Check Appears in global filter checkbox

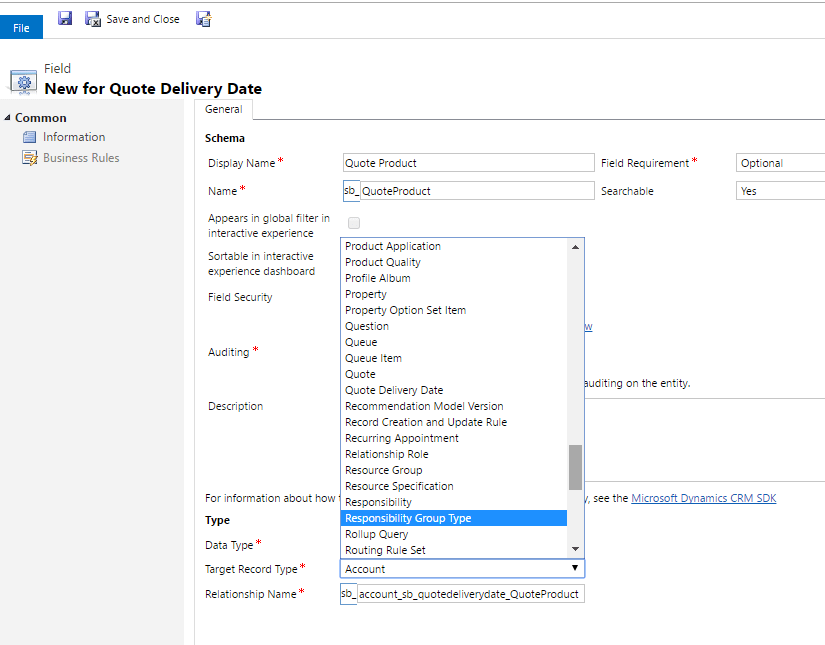click(x=353, y=222)
